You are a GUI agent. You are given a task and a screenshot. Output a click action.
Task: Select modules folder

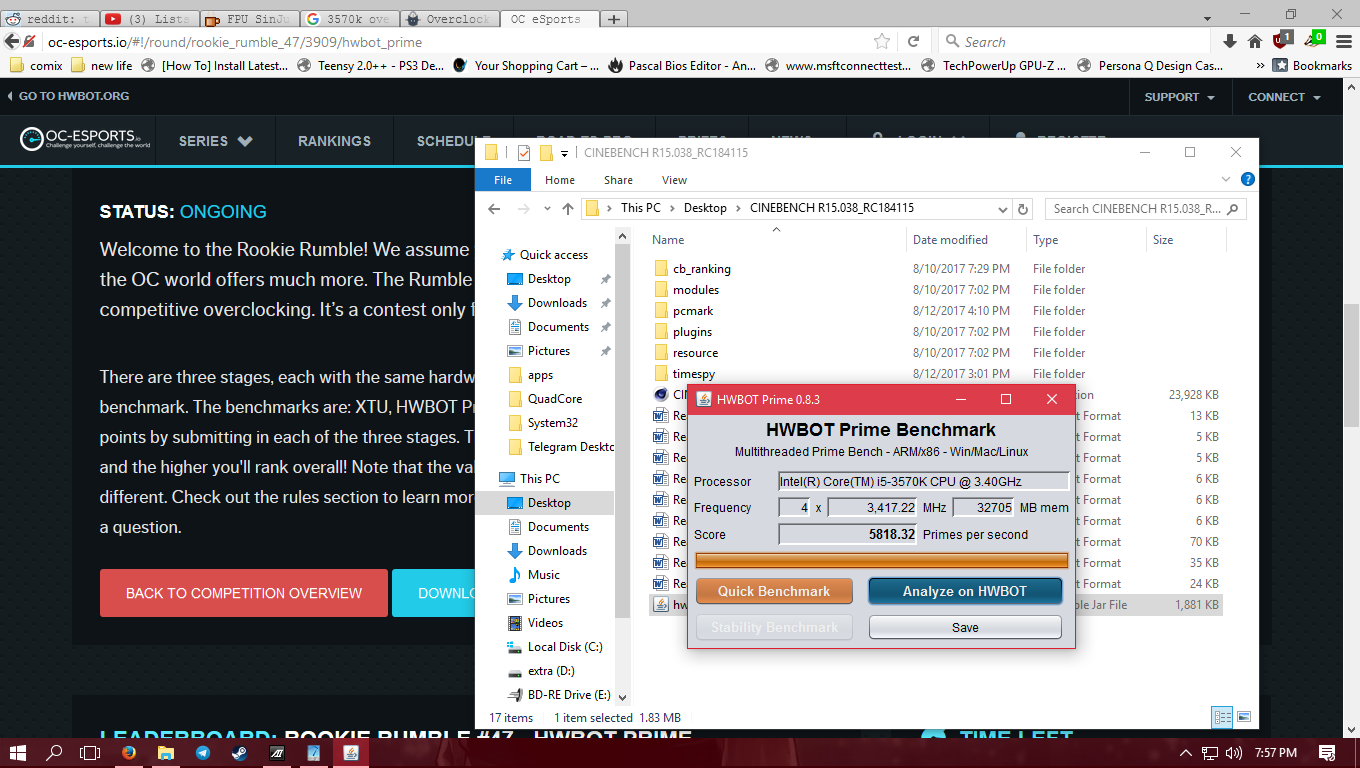point(695,290)
